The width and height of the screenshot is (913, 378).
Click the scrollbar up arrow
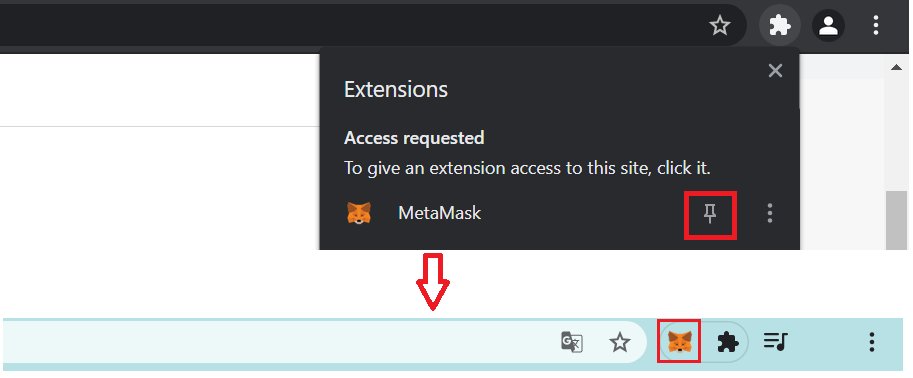coord(896,68)
